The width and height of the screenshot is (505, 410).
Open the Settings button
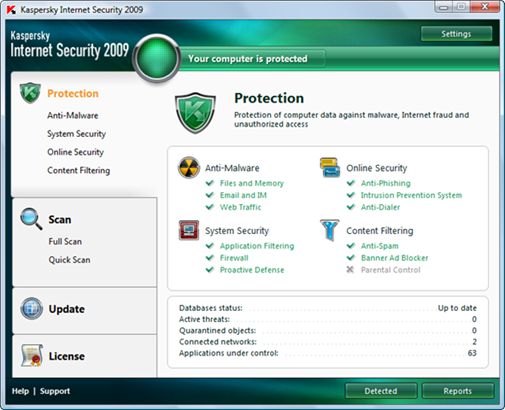point(456,34)
